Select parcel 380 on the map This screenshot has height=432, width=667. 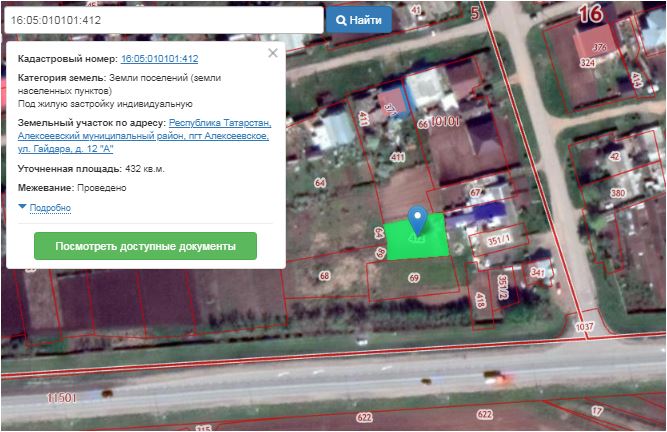(x=617, y=194)
